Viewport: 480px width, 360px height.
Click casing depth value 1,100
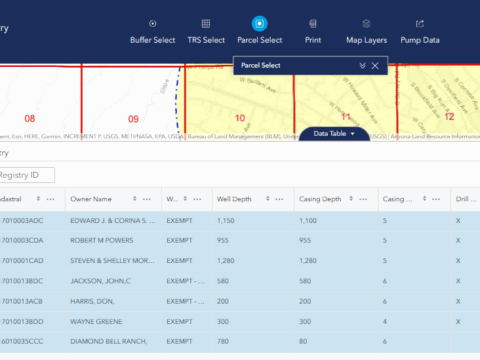click(x=308, y=221)
